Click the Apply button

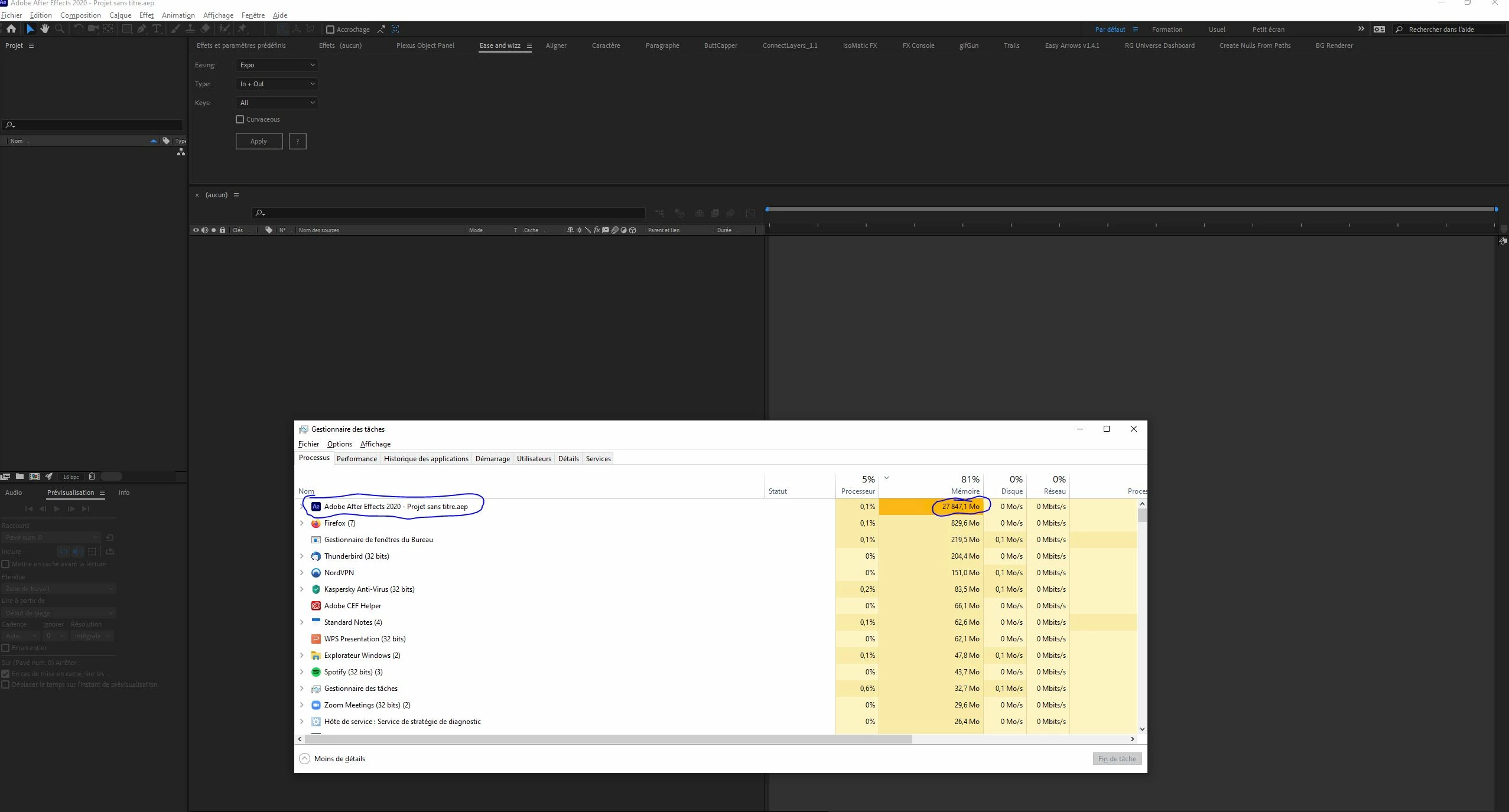[259, 141]
